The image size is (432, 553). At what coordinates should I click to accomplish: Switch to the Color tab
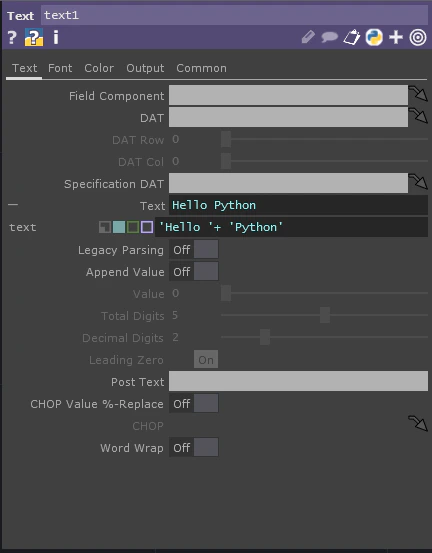pyautogui.click(x=99, y=68)
